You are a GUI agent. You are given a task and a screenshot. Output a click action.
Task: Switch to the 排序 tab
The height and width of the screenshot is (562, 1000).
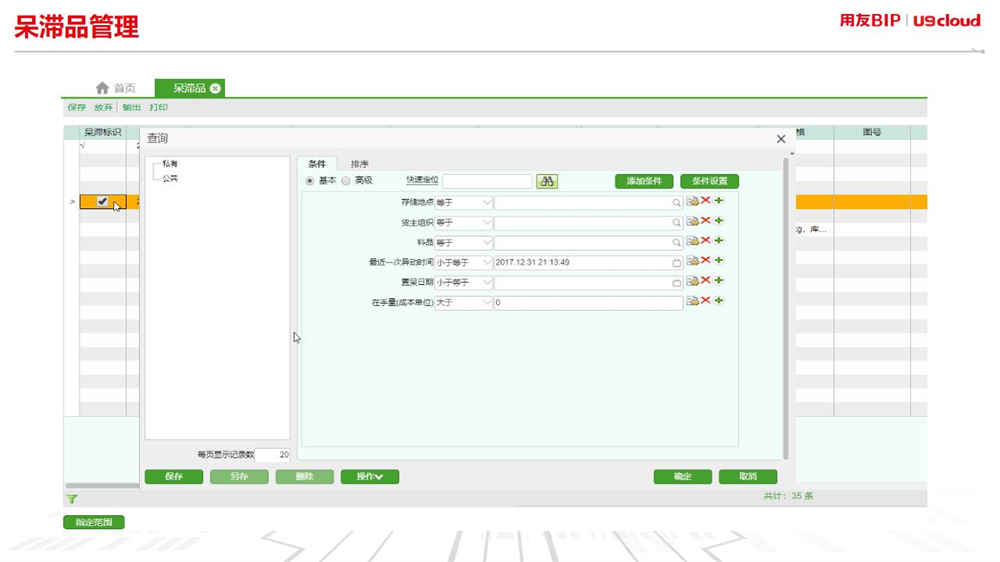(x=360, y=164)
